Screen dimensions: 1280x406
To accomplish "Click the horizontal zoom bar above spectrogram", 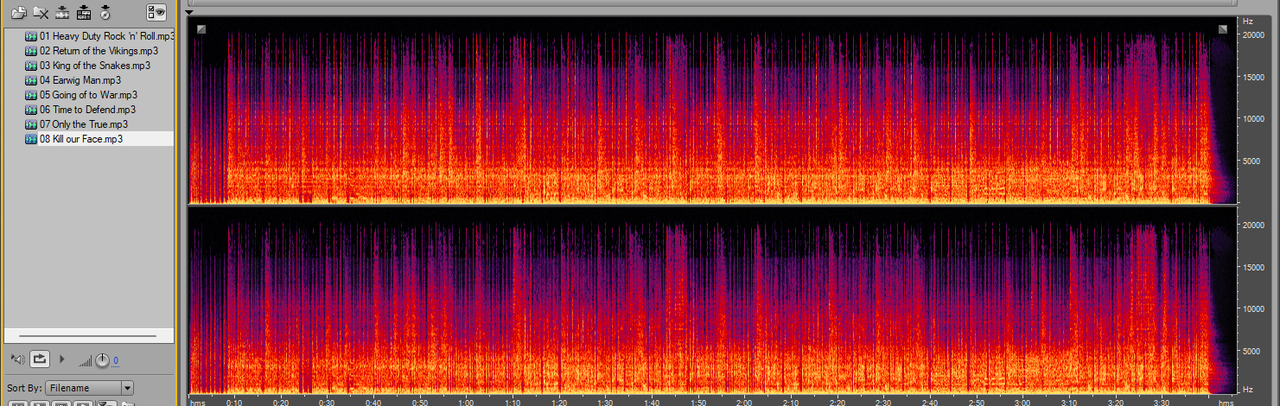I will click(x=712, y=3).
